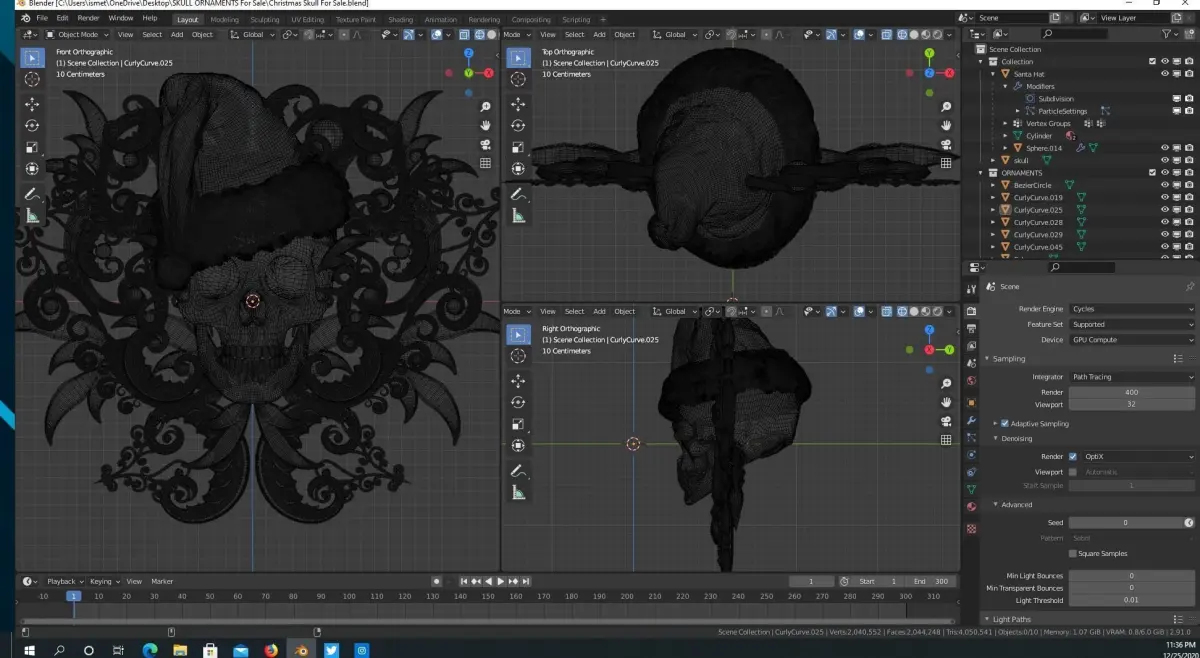Screen dimensions: 1200x658
Task: Select the Move tool in Front Orthographic viewport
Action: pos(32,104)
